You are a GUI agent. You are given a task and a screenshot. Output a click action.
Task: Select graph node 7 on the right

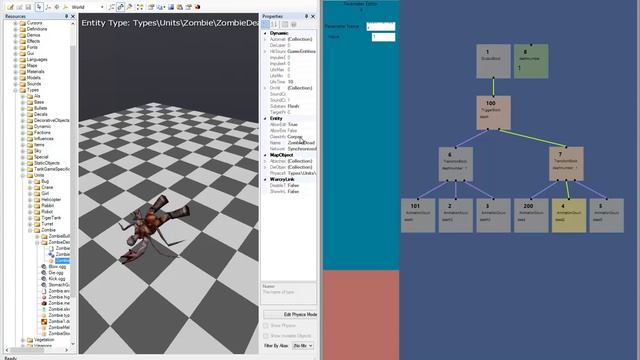coord(566,164)
